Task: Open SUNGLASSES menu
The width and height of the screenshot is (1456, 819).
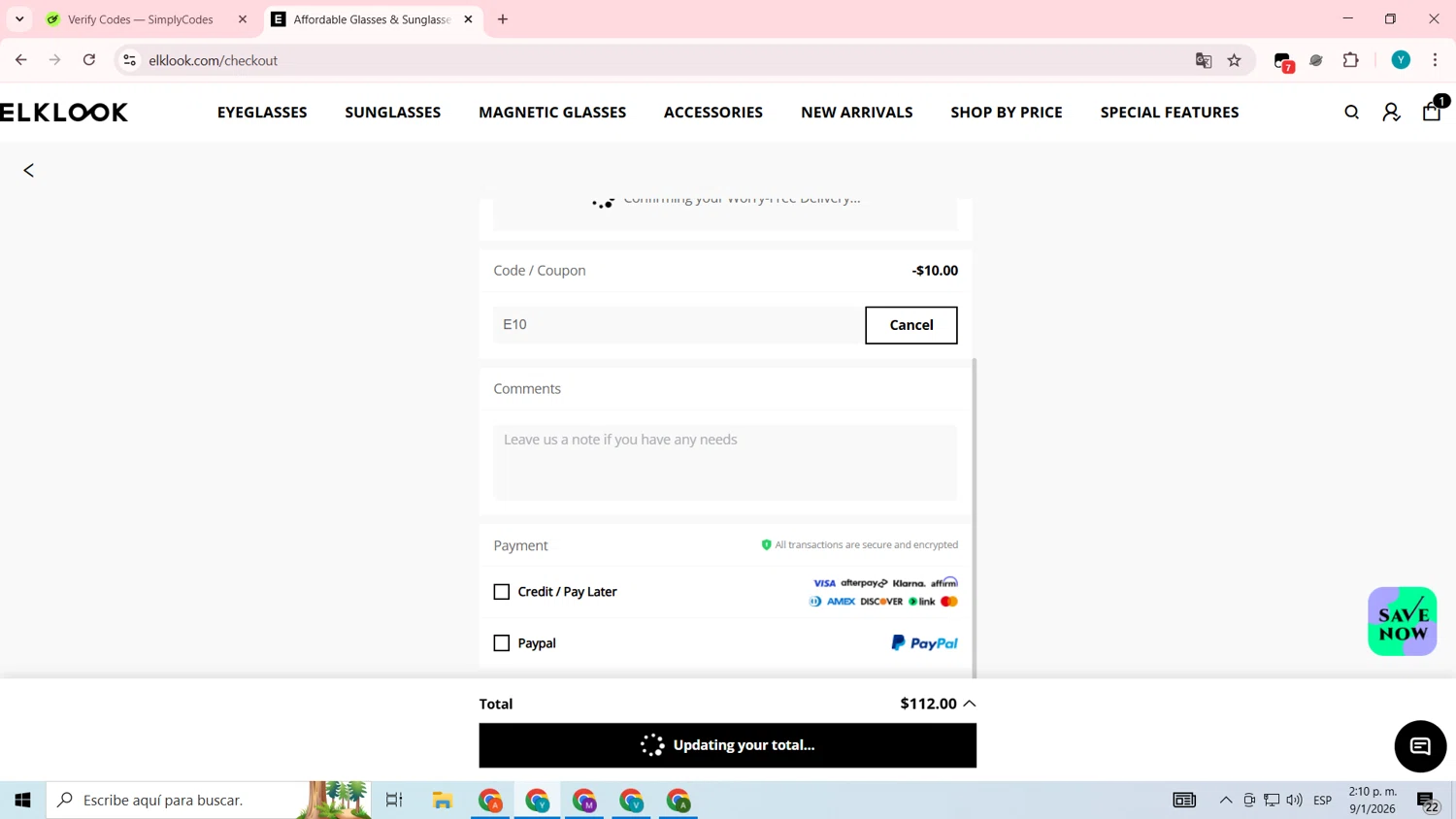Action: (x=393, y=113)
